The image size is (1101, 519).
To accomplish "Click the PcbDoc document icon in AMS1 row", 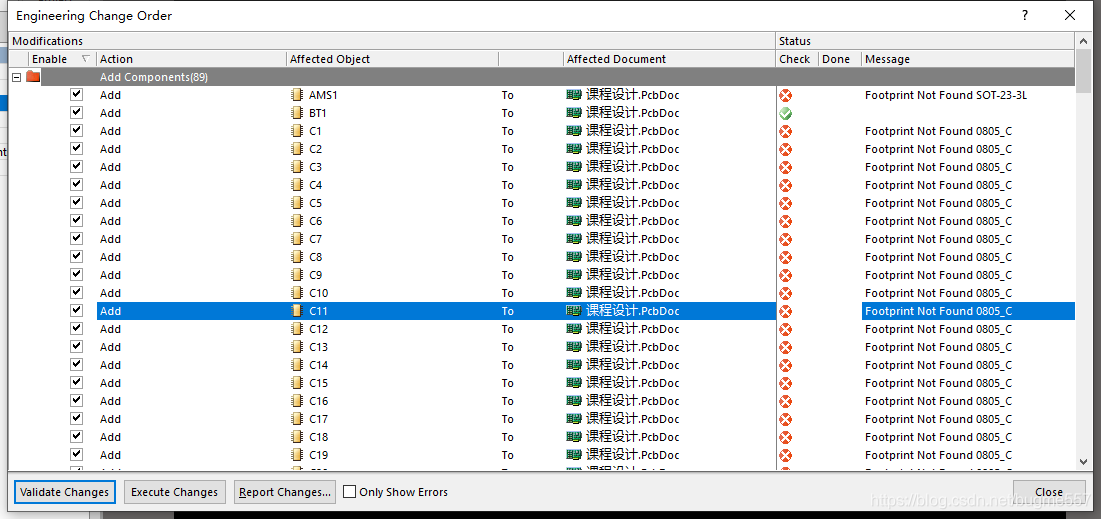I will point(574,95).
